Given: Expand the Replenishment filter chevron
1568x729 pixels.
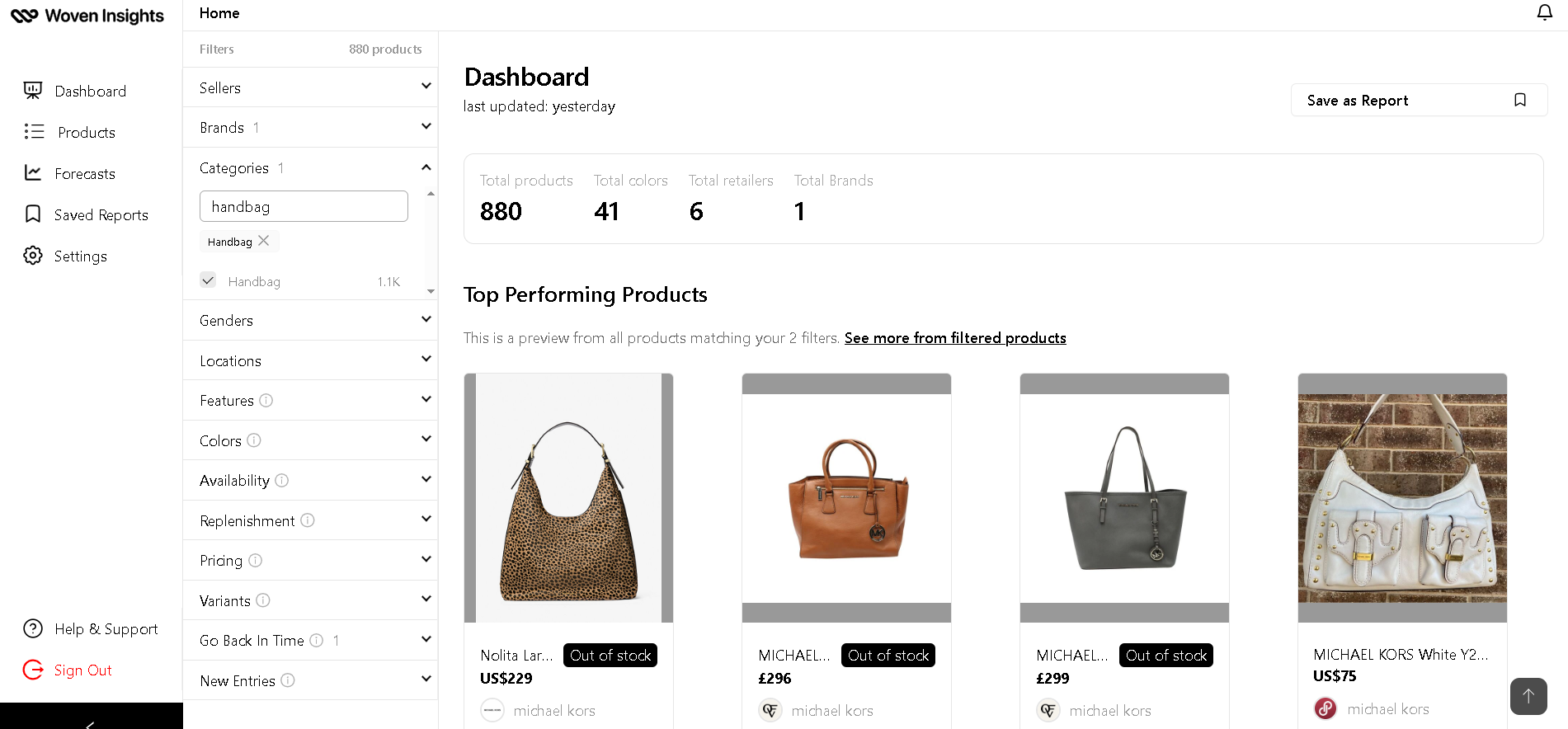Looking at the screenshot, I should [426, 519].
